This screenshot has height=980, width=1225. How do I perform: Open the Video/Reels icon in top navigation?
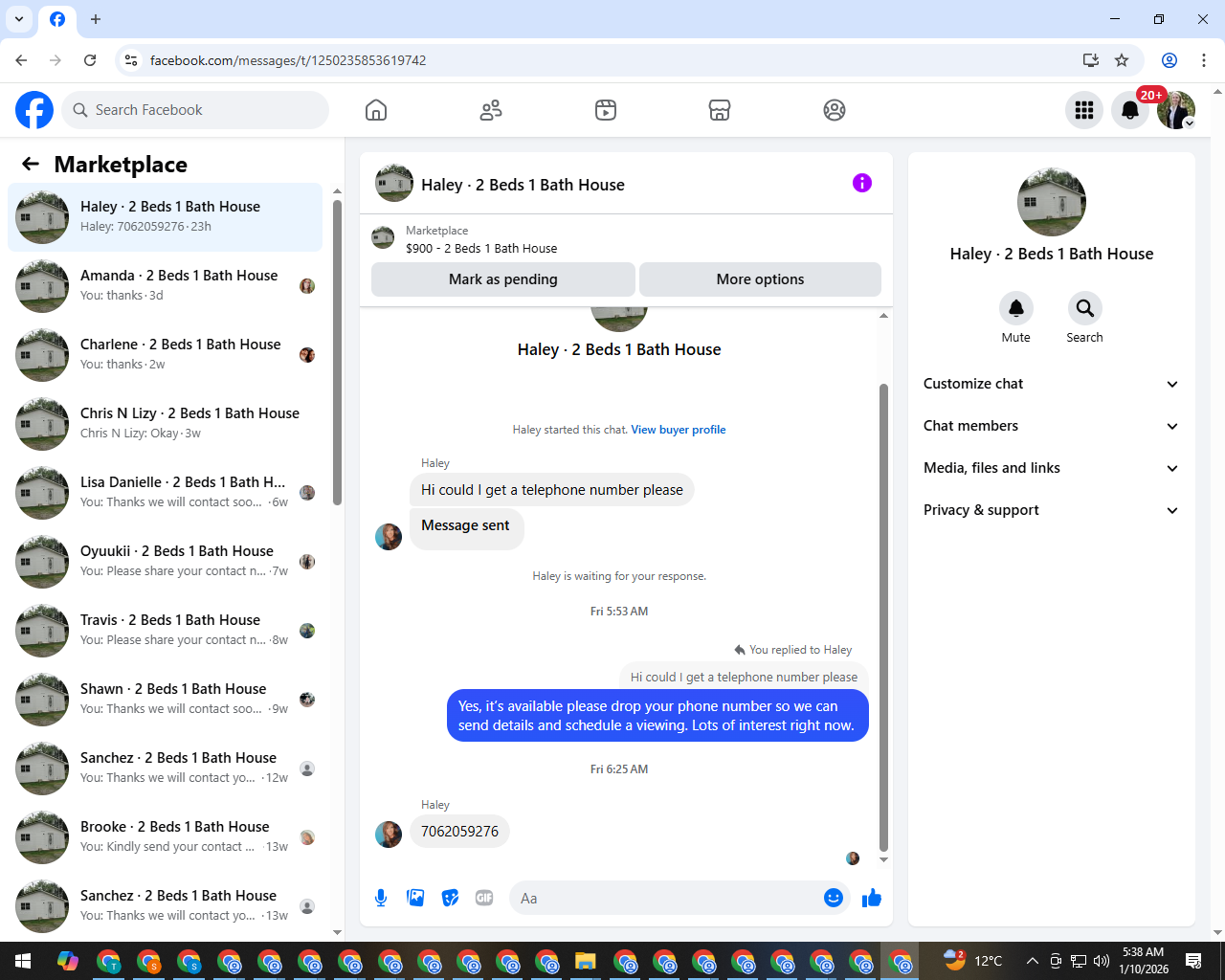(x=606, y=110)
